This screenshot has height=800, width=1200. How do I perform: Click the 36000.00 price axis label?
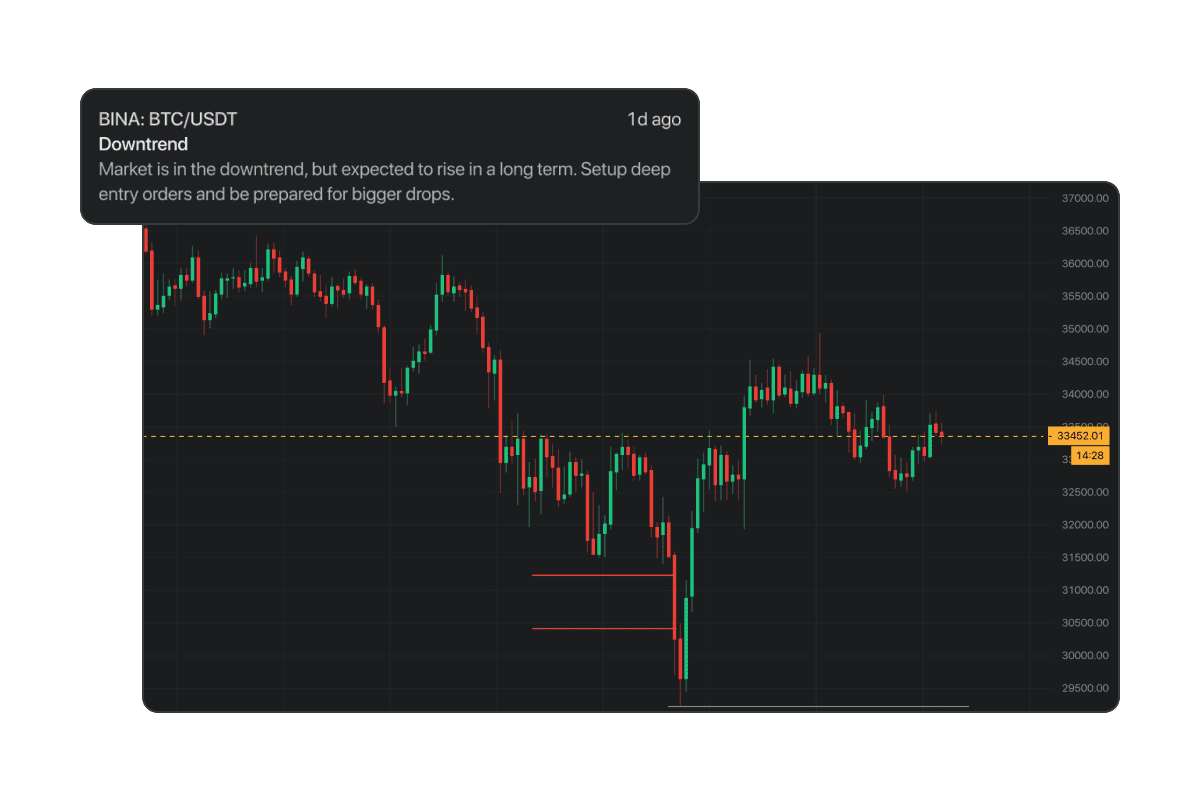point(1084,264)
